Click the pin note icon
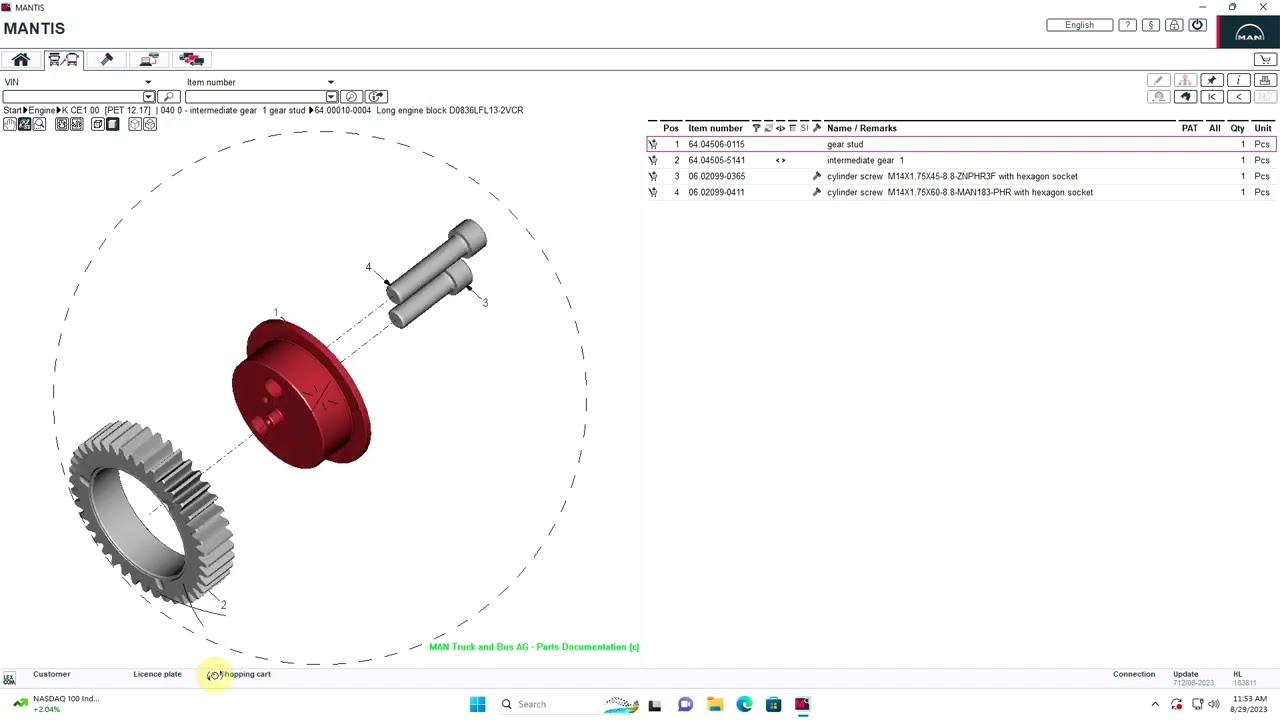 click(1211, 81)
